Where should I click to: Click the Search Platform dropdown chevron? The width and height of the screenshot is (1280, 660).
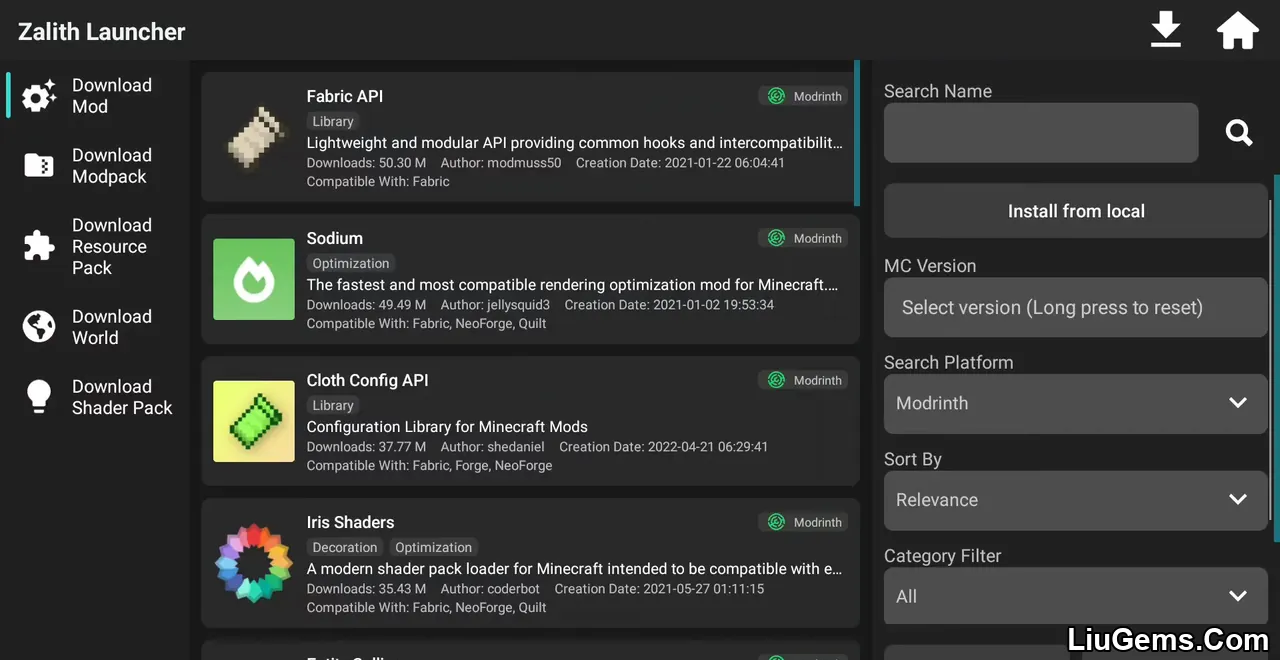pyautogui.click(x=1238, y=403)
